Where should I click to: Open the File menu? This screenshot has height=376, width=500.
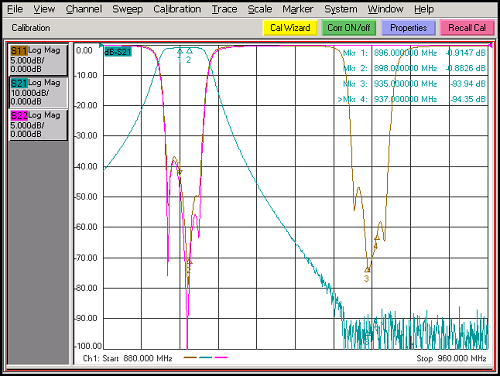point(15,9)
